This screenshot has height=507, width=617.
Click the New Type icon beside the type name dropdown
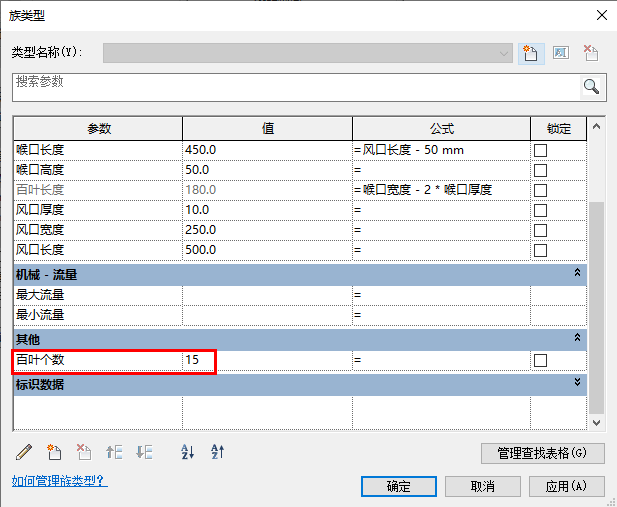(531, 53)
